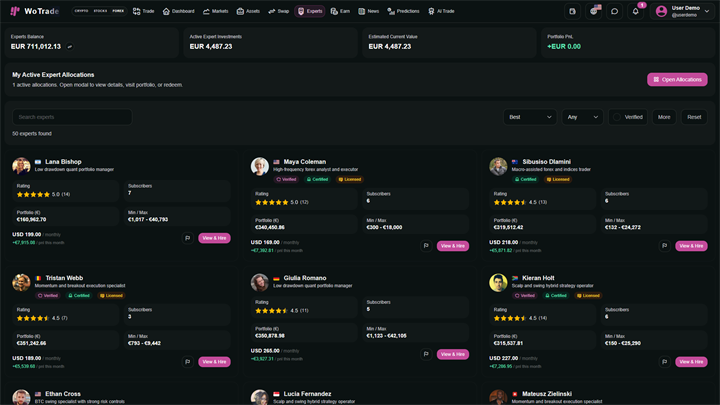Open the AI Trade menu item
This screenshot has width=720, height=405.
pos(441,11)
